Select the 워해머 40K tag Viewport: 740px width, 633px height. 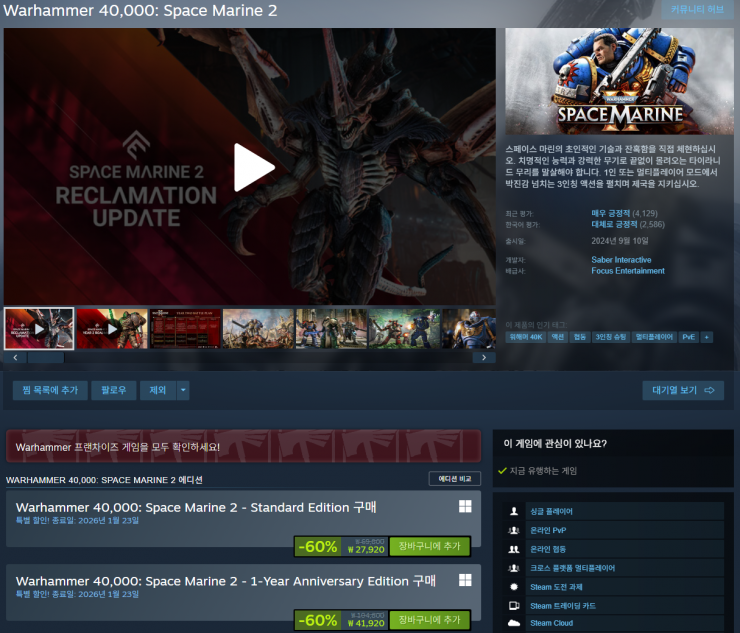pos(524,337)
